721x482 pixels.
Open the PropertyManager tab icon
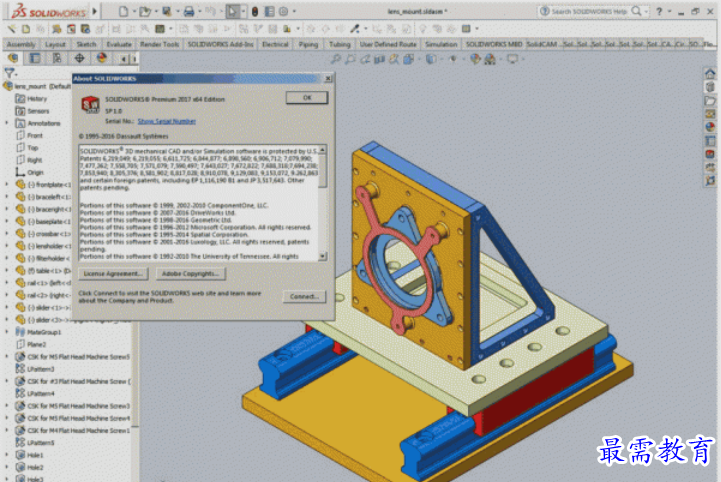(35, 58)
